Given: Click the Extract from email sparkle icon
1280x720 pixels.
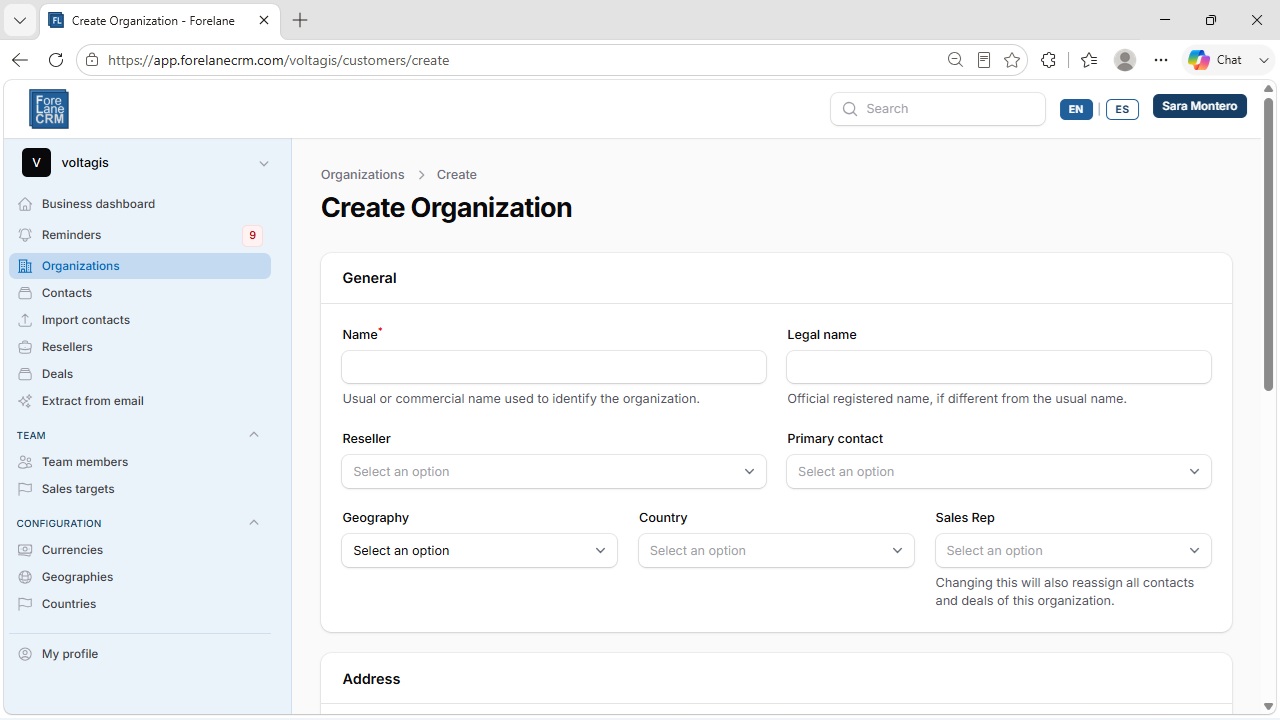Looking at the screenshot, I should [x=25, y=401].
